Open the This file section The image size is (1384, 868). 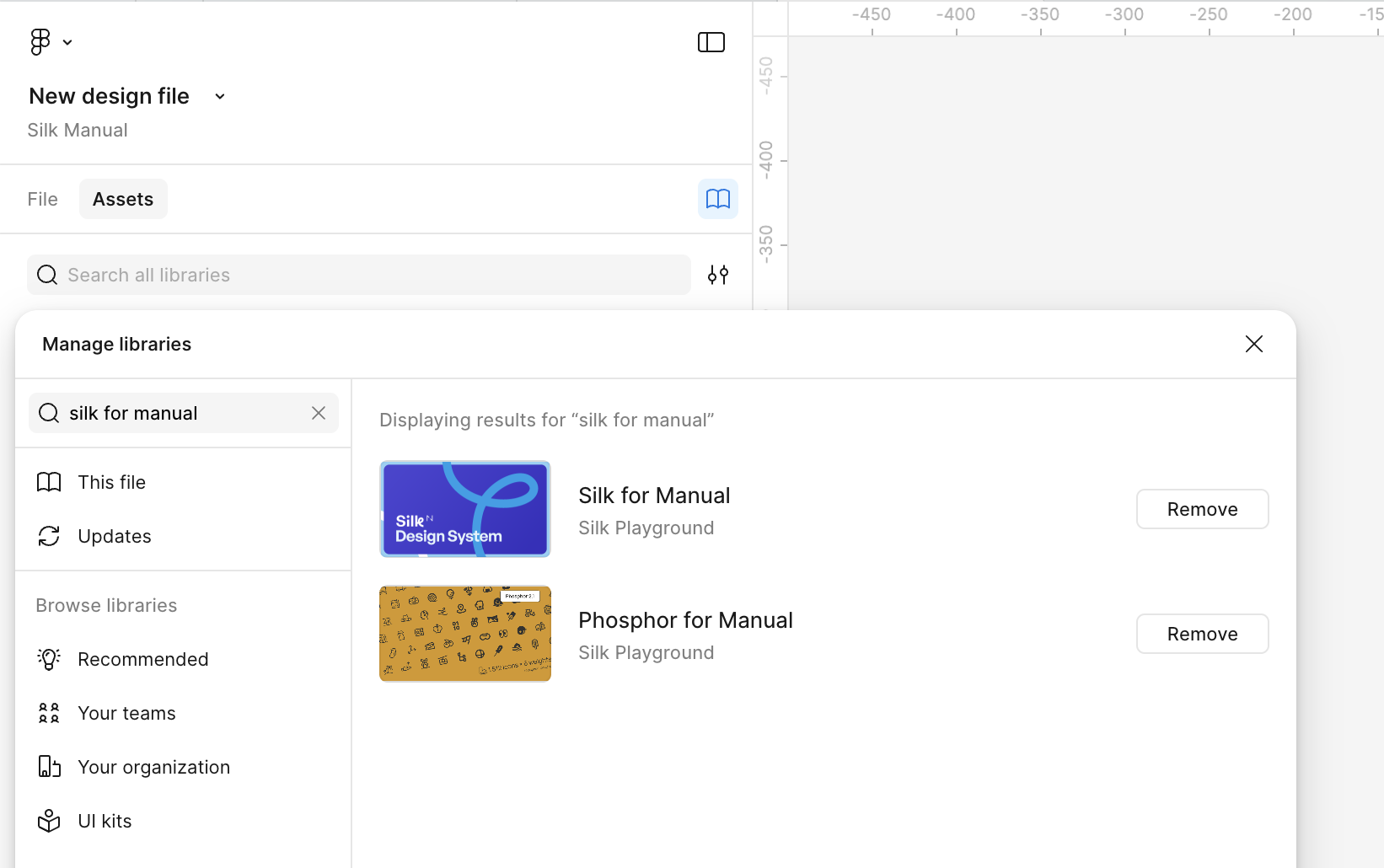pos(111,482)
